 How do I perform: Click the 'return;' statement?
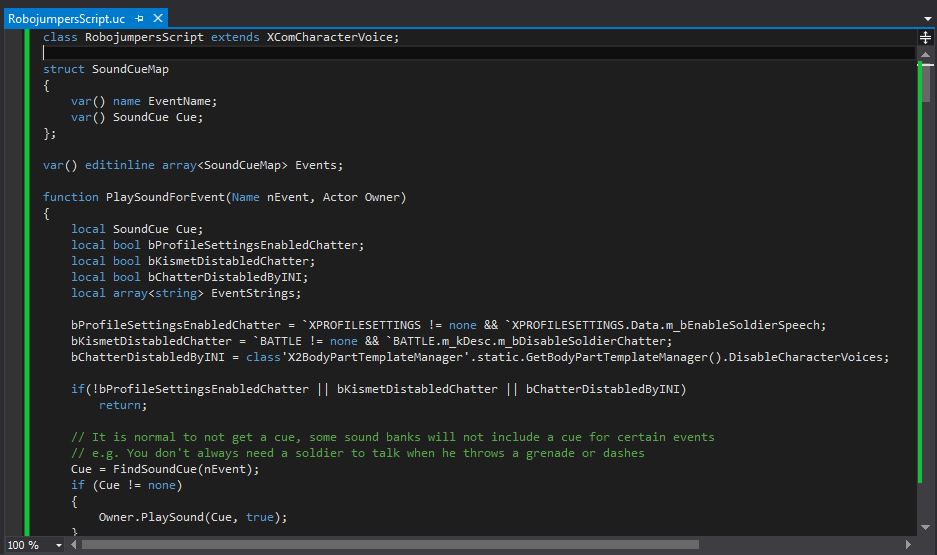click(123, 405)
